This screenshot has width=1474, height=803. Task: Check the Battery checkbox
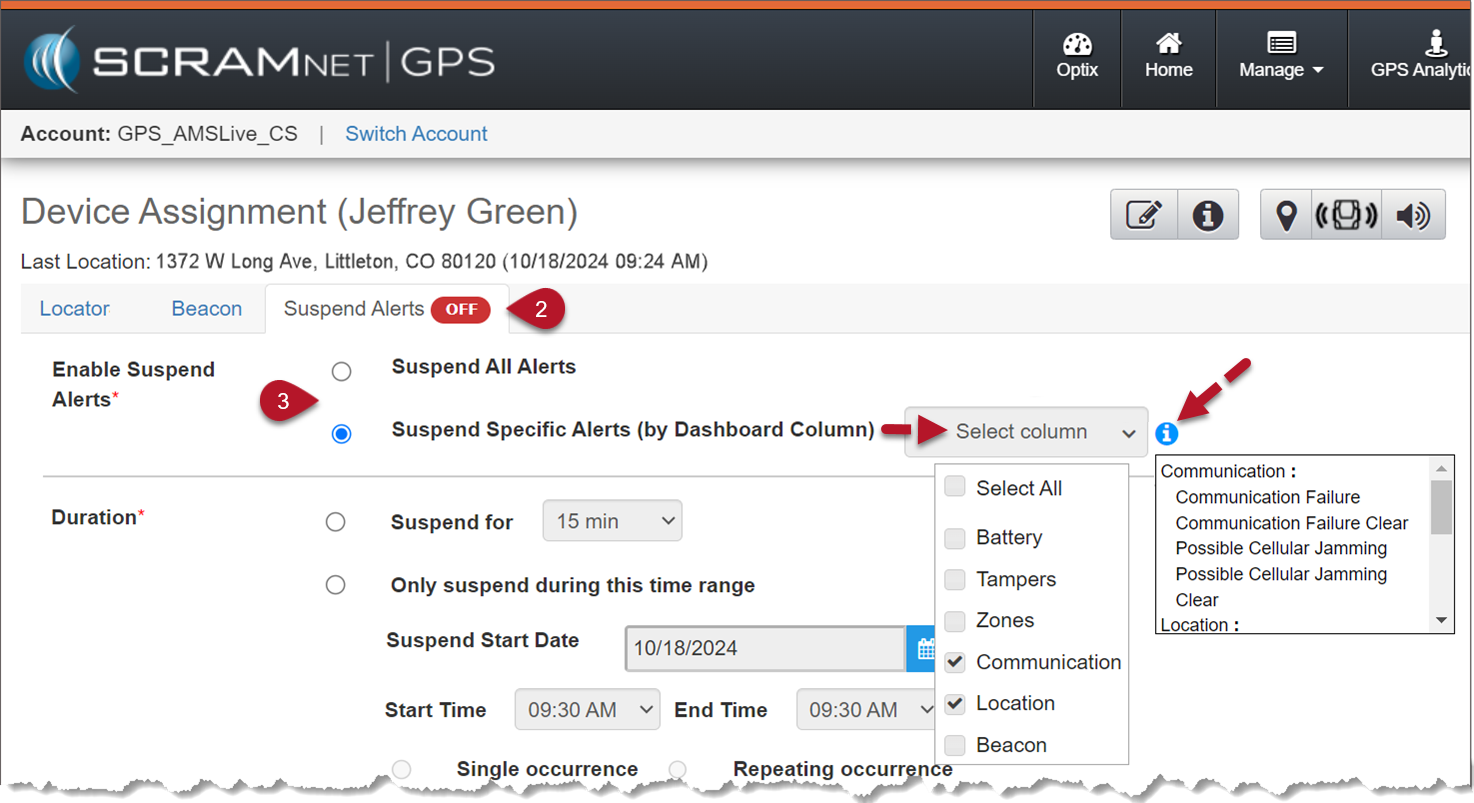tap(955, 538)
